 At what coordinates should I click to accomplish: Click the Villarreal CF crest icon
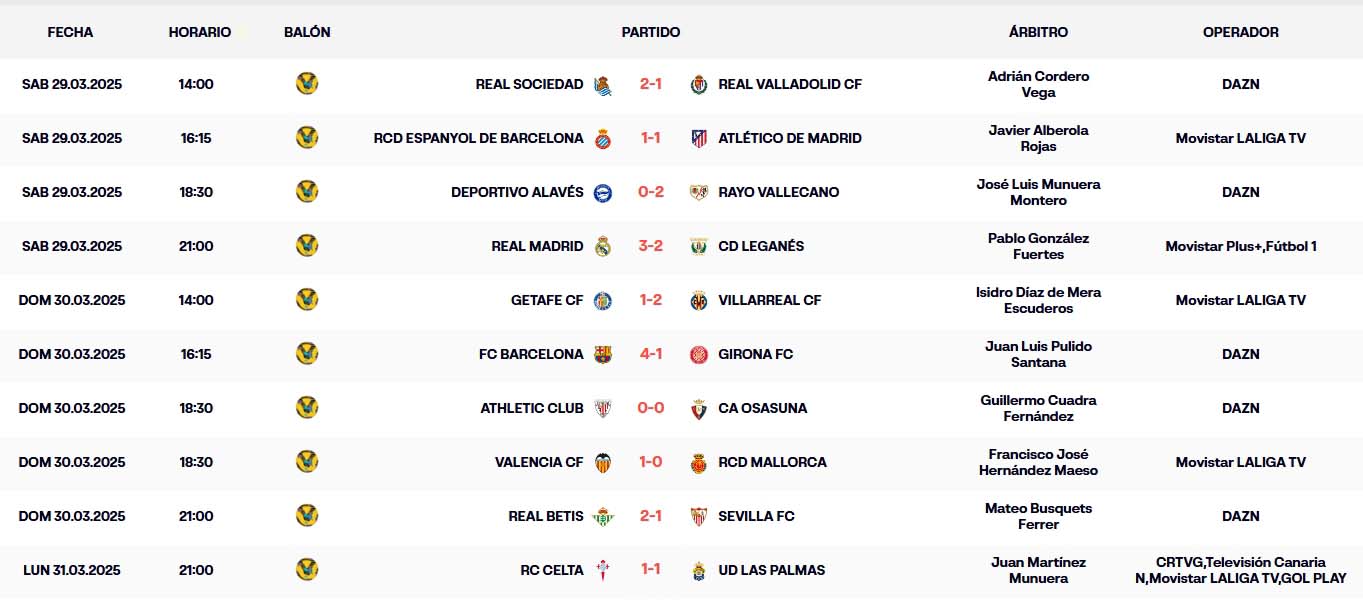(699, 299)
